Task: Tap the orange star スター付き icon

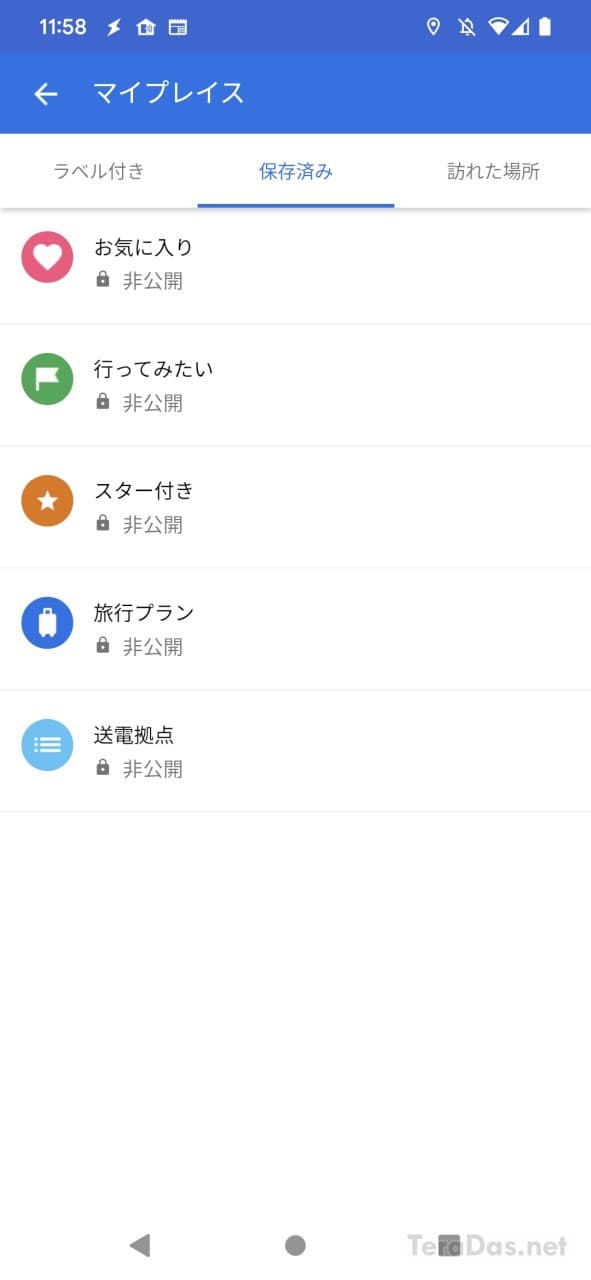Action: [47, 501]
